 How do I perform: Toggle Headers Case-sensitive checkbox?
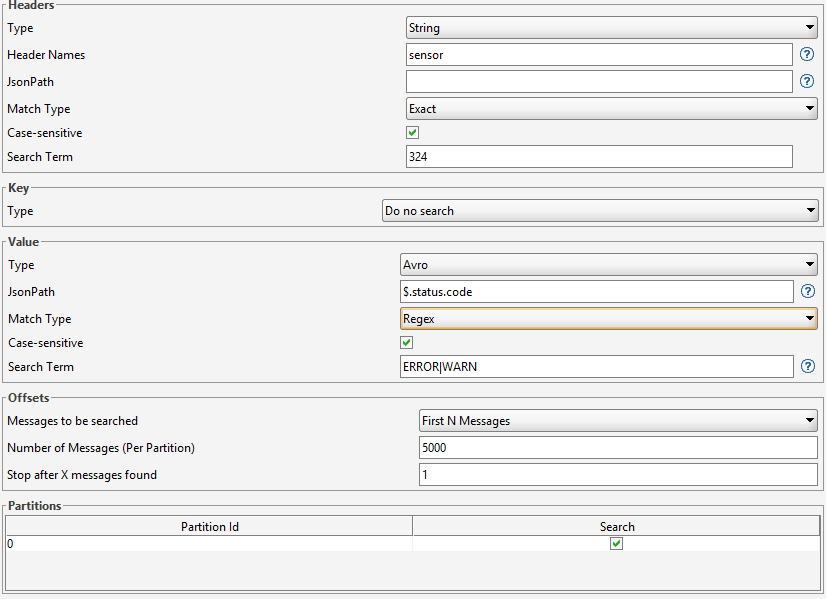coord(412,133)
